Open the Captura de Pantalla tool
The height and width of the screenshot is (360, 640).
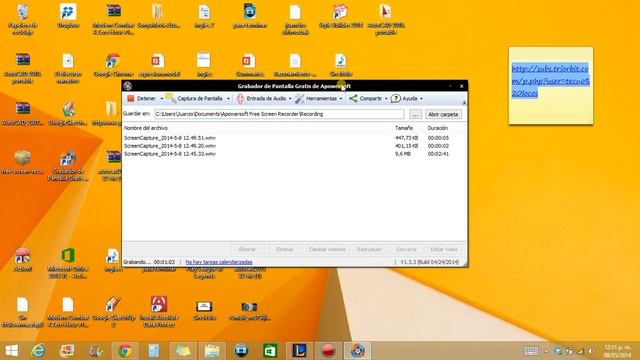pos(194,98)
